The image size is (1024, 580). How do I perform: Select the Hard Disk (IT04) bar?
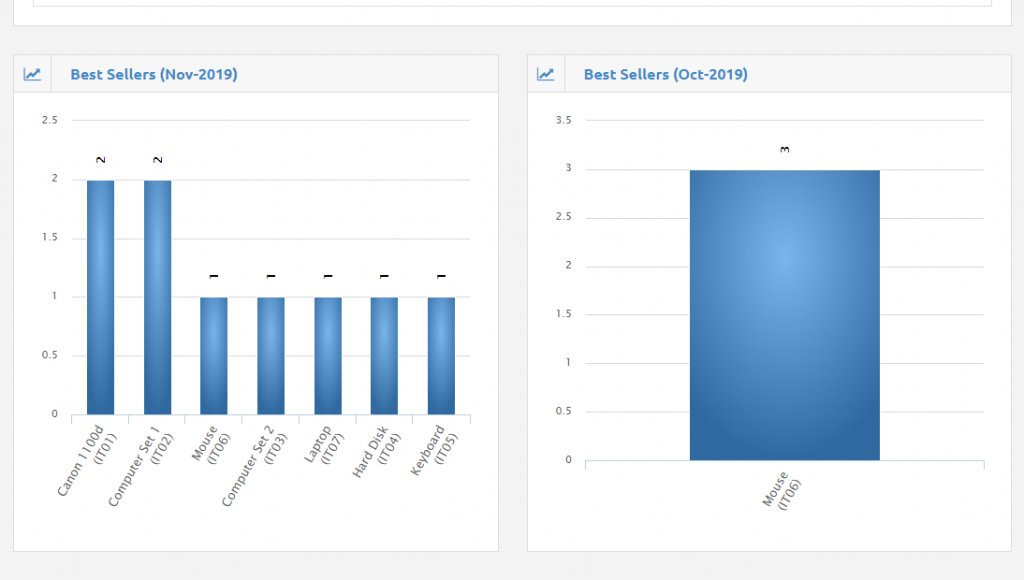point(384,356)
